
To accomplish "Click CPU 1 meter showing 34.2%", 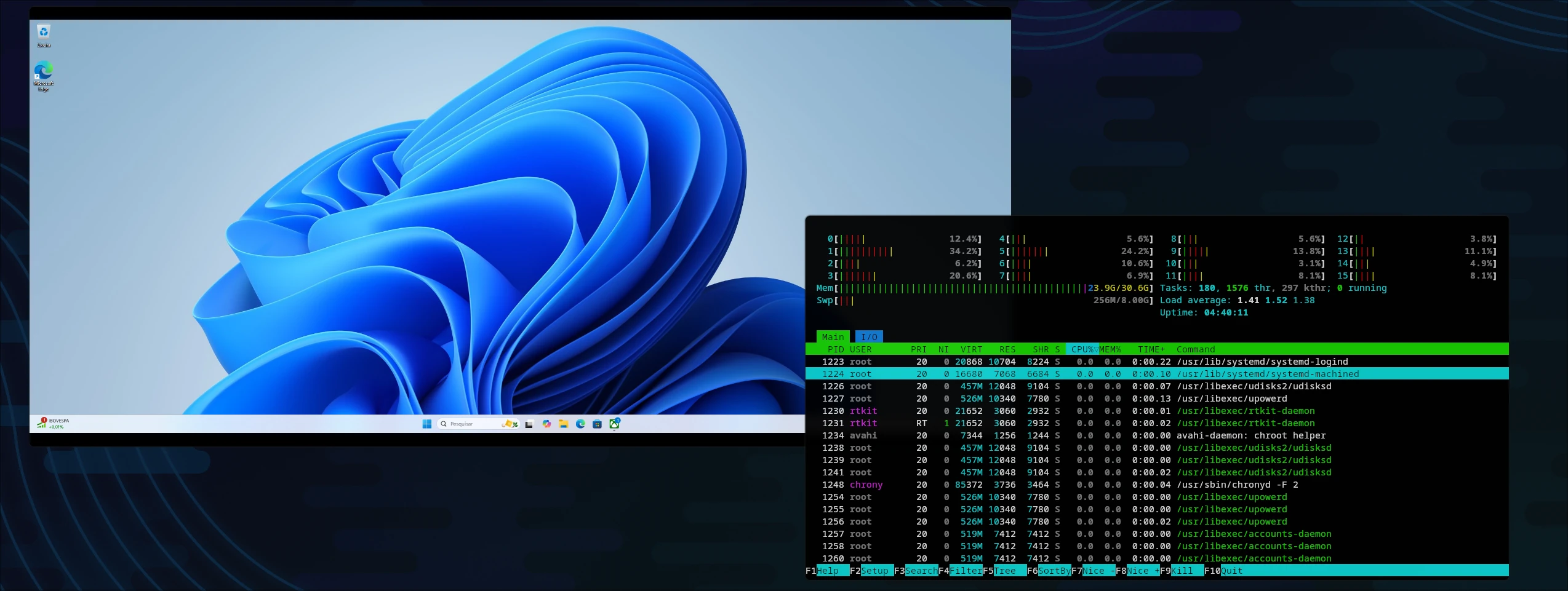I will [x=905, y=251].
